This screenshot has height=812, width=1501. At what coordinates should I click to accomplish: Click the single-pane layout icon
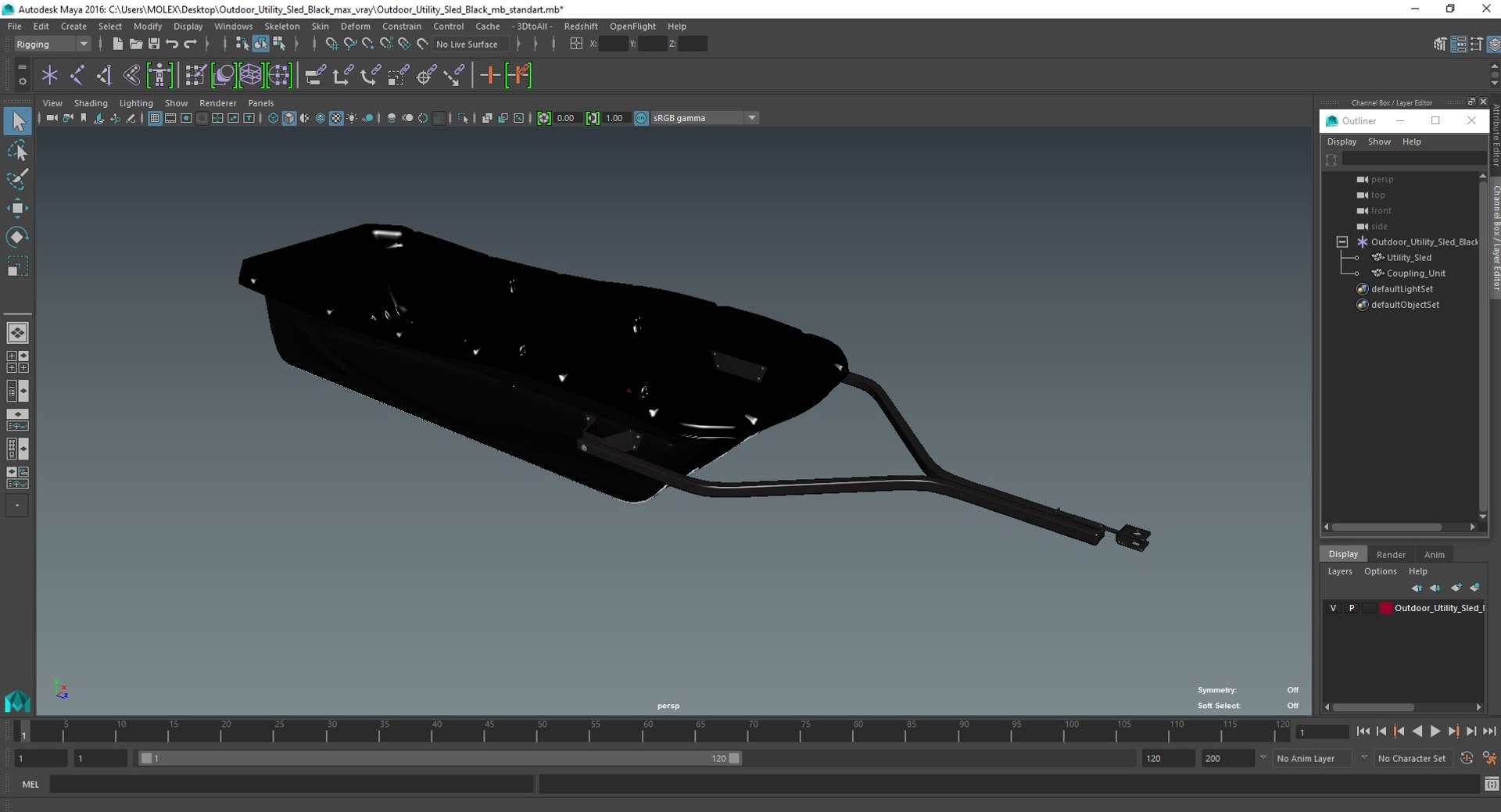tap(17, 333)
